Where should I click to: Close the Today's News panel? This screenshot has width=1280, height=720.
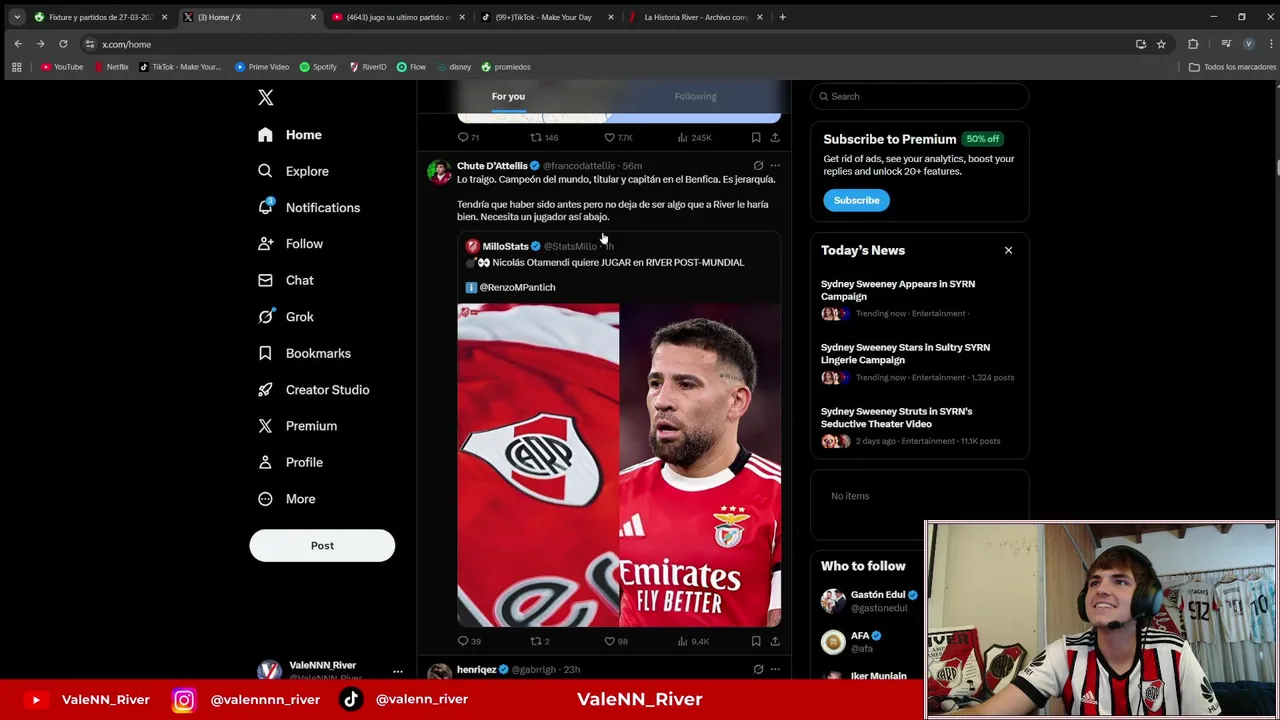[1008, 250]
